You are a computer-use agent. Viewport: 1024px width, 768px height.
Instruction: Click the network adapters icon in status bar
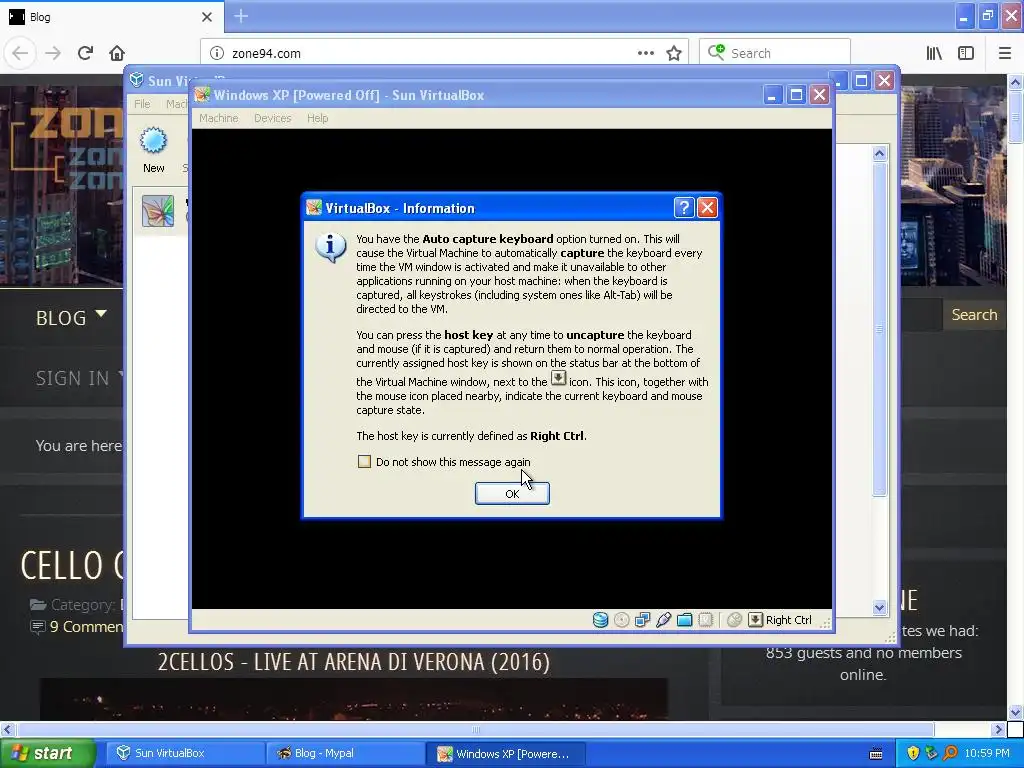pyautogui.click(x=643, y=620)
